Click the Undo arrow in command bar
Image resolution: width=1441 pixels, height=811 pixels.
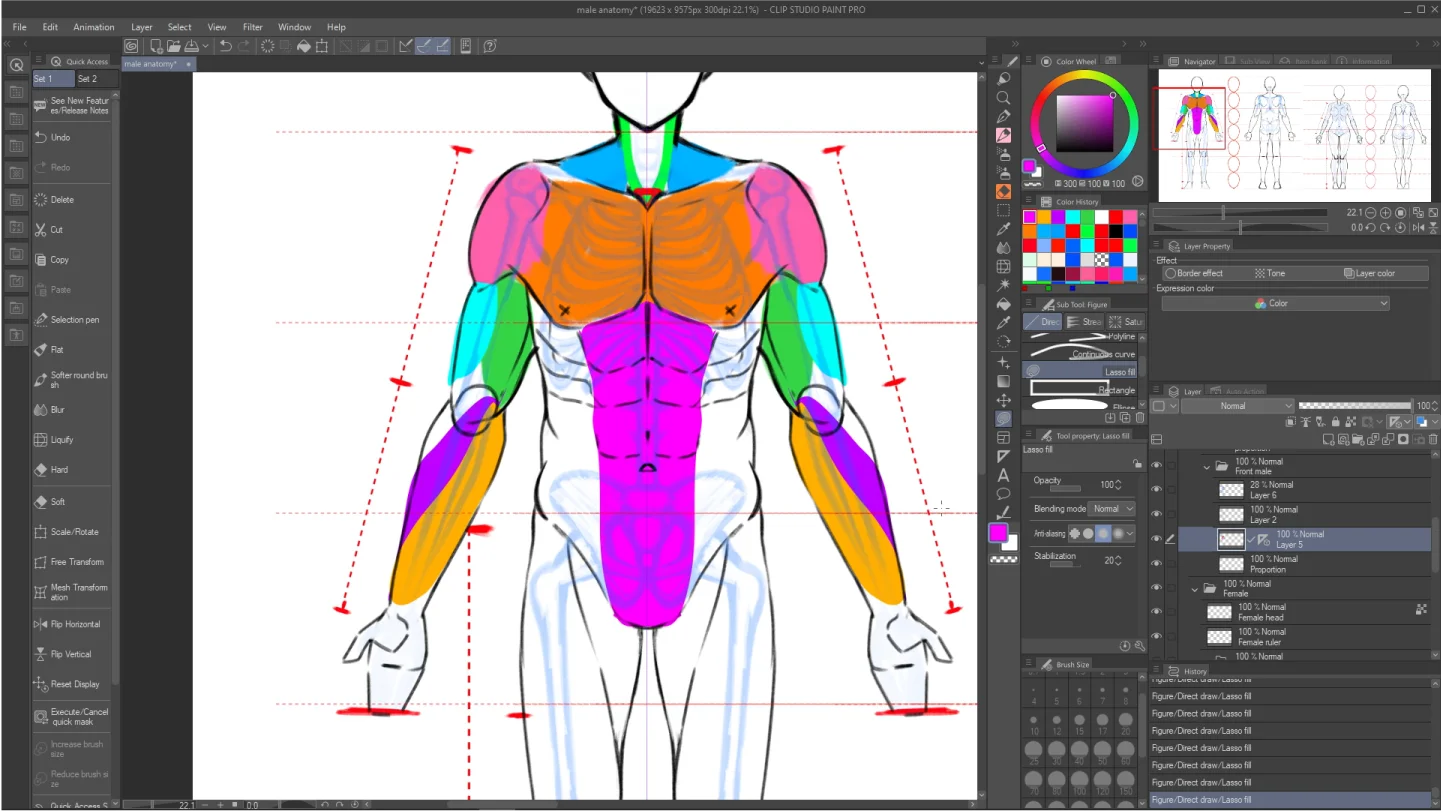[226, 46]
